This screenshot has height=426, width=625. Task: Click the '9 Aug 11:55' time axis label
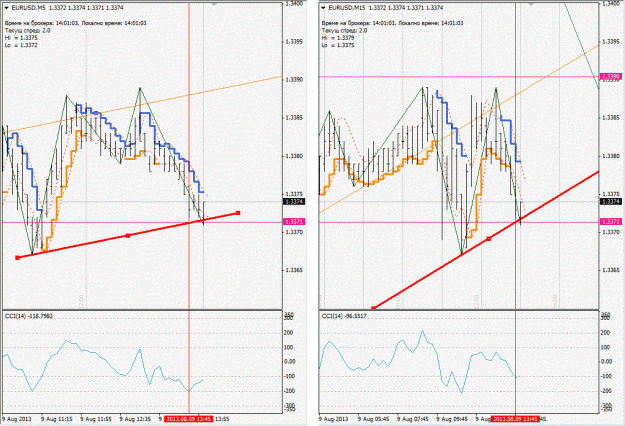click(x=96, y=419)
